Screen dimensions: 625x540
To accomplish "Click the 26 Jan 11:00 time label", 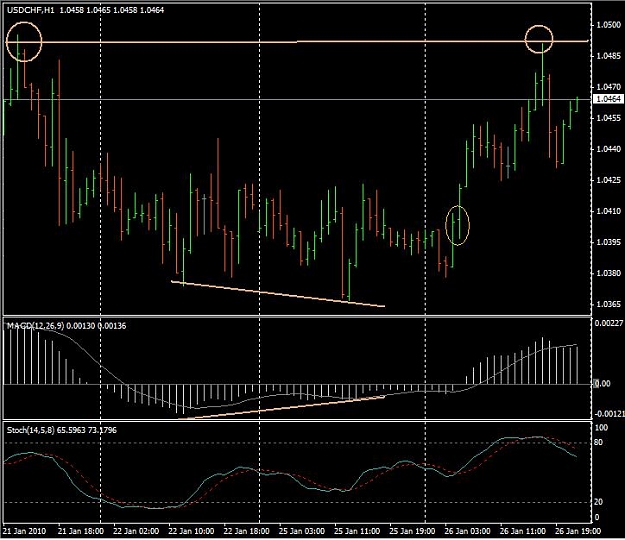I will (523, 532).
